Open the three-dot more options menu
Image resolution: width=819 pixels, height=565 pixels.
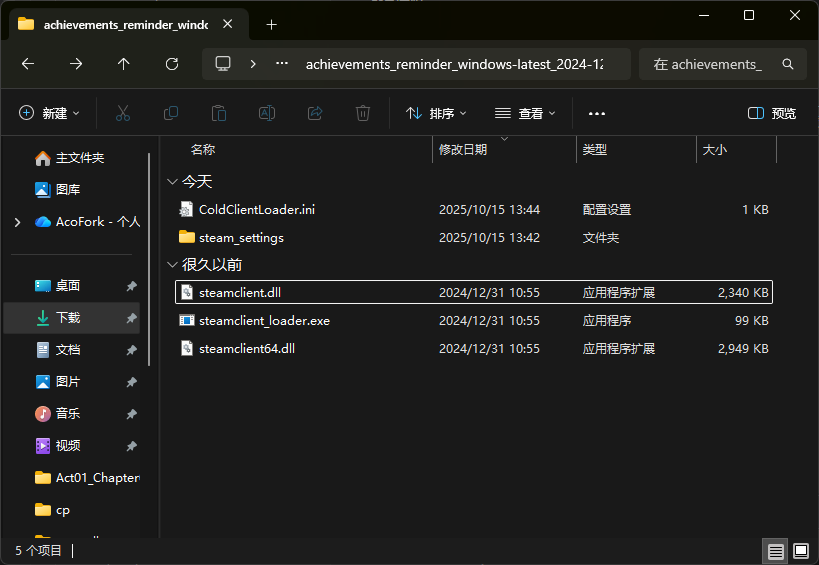pyautogui.click(x=597, y=113)
